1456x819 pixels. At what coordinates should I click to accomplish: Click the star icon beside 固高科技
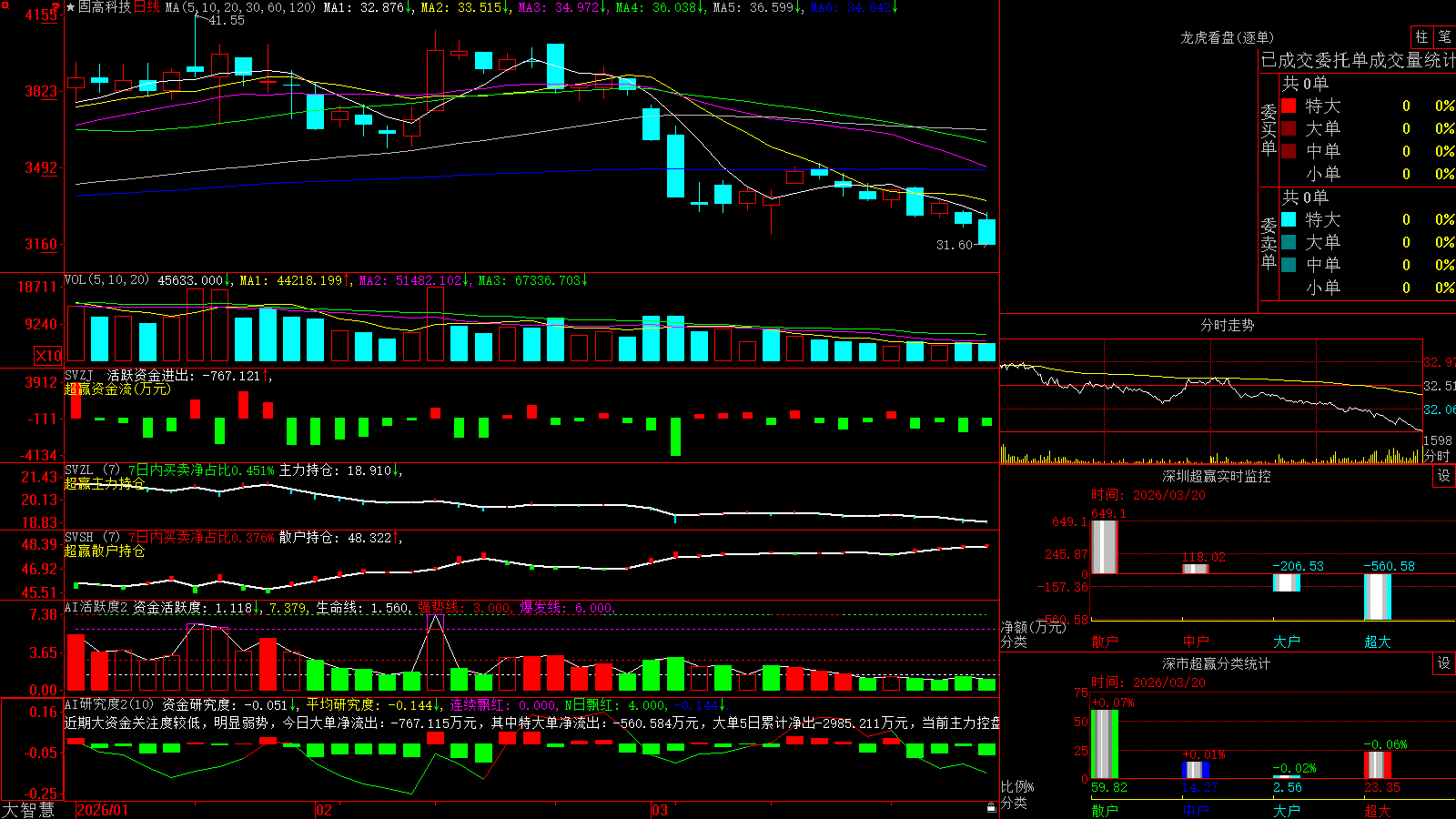click(x=70, y=7)
